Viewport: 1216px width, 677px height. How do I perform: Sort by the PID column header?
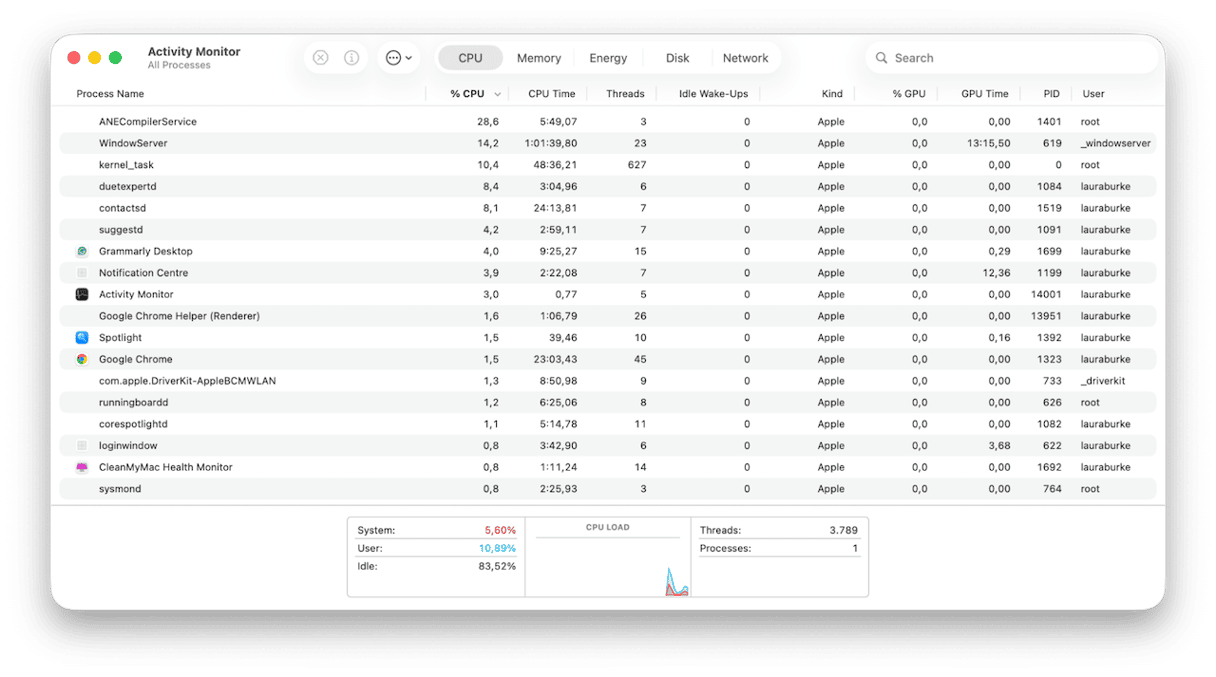pyautogui.click(x=1051, y=93)
